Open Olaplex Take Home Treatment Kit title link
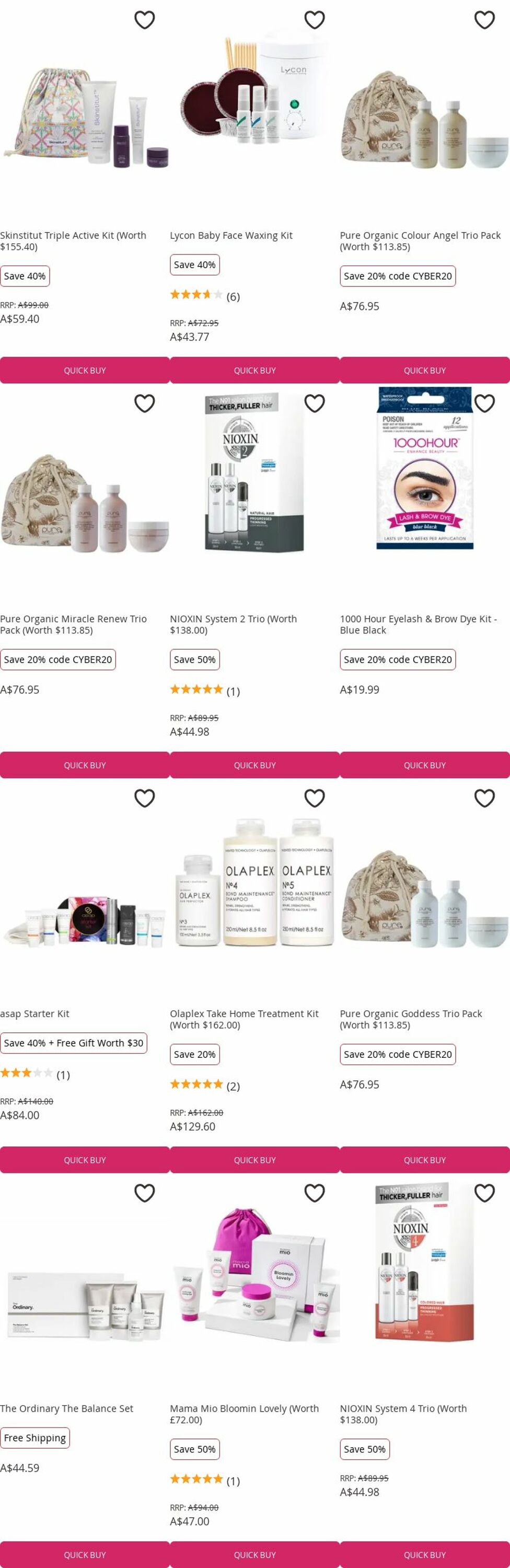This screenshot has height=1568, width=510. pyautogui.click(x=244, y=1019)
